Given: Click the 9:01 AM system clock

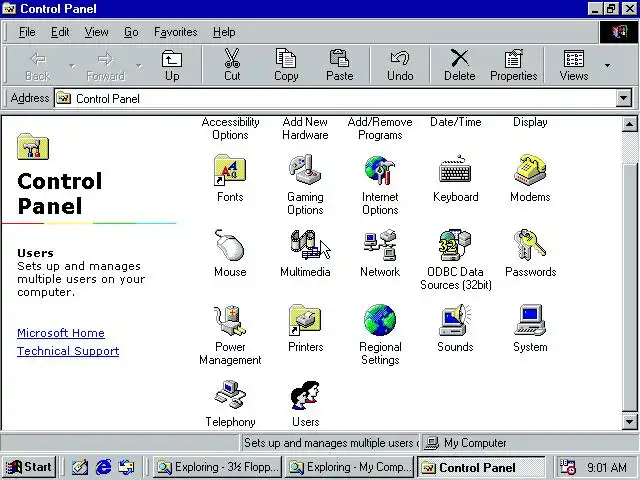Looking at the screenshot, I should tap(607, 467).
